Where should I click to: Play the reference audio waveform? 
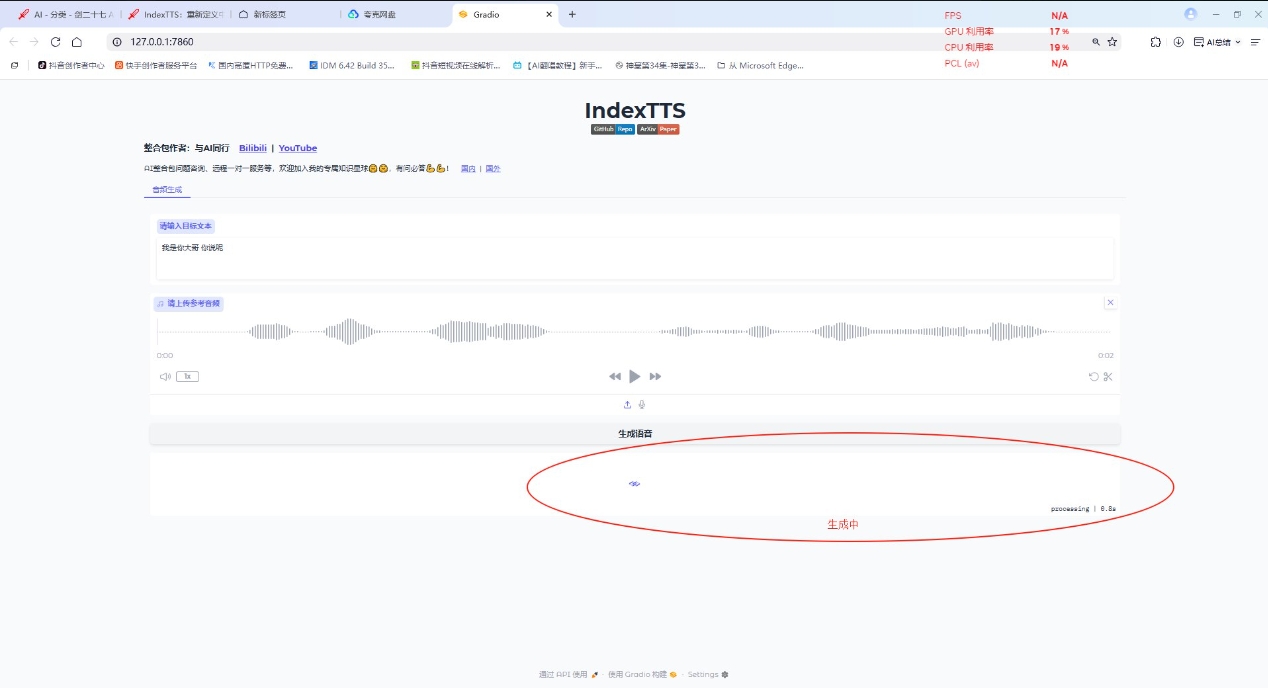(635, 376)
